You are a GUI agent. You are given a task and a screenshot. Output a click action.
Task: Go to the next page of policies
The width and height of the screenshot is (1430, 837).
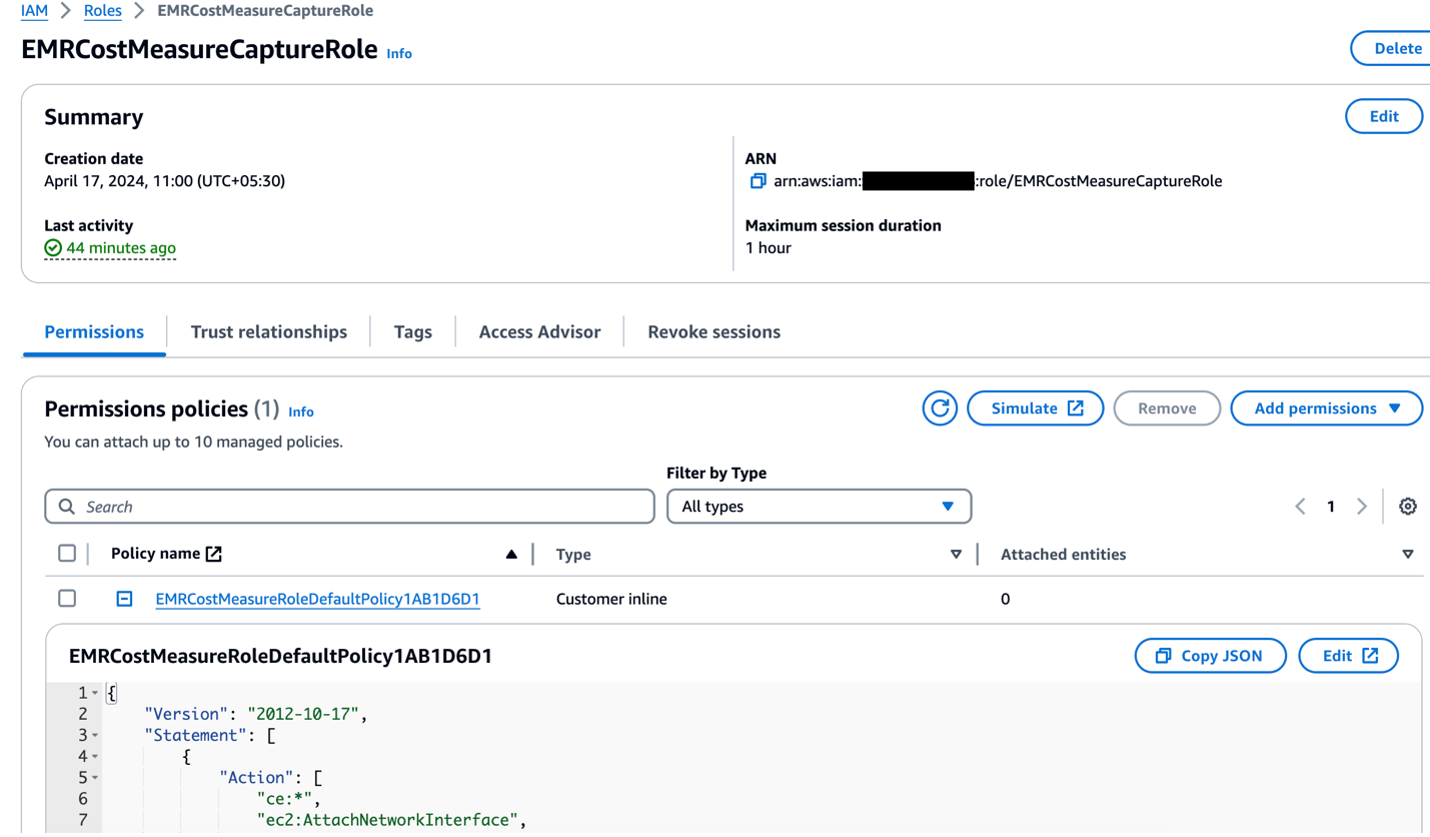1361,507
